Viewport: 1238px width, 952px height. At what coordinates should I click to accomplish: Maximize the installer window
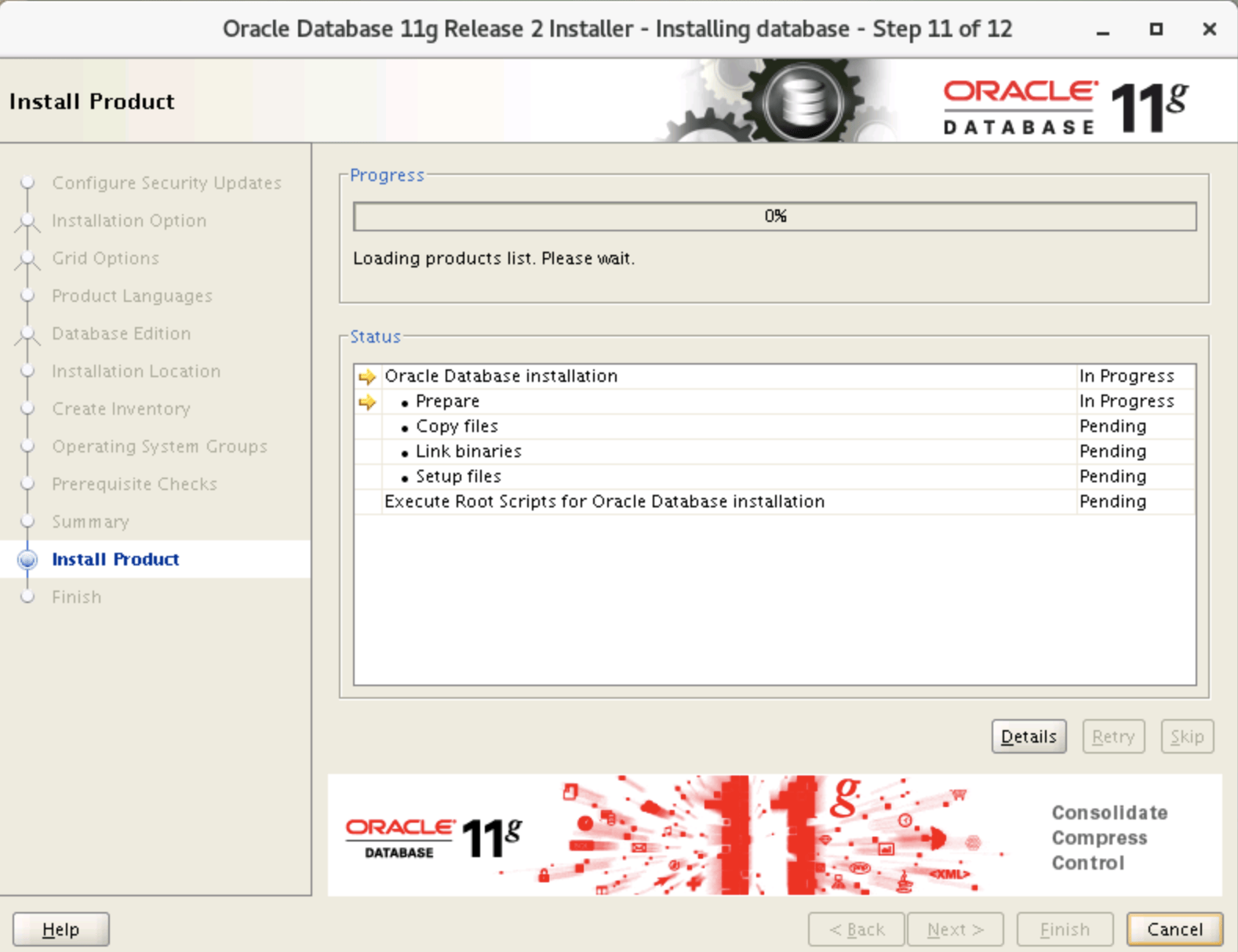[1156, 29]
